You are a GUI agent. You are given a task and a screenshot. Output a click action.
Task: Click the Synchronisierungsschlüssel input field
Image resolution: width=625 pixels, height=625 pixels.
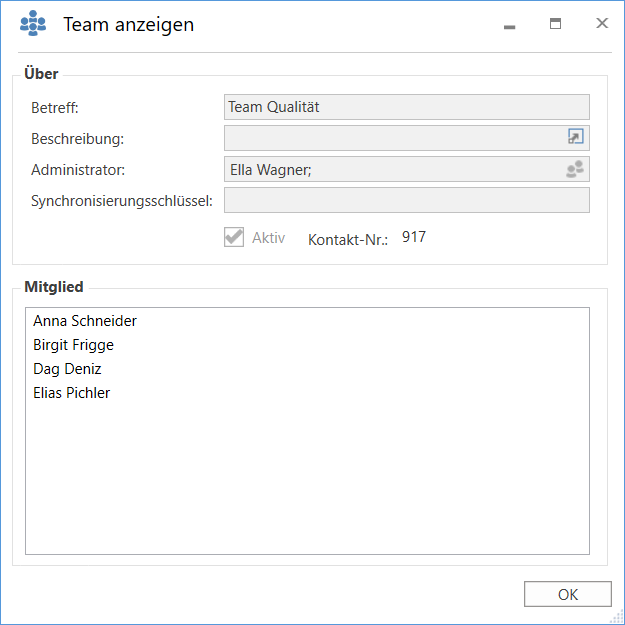coord(406,201)
